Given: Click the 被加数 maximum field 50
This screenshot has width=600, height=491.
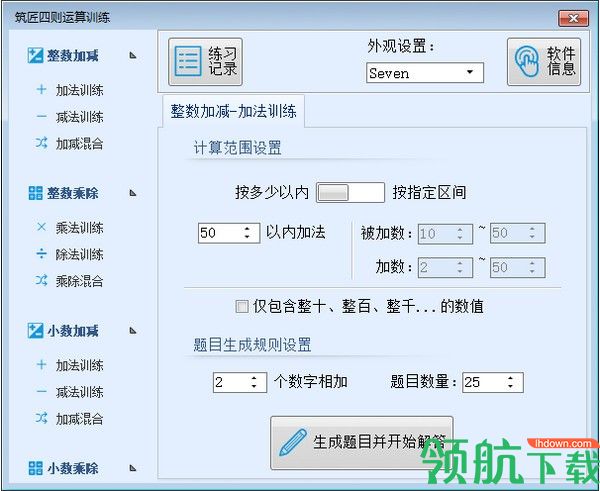Looking at the screenshot, I should point(517,233).
